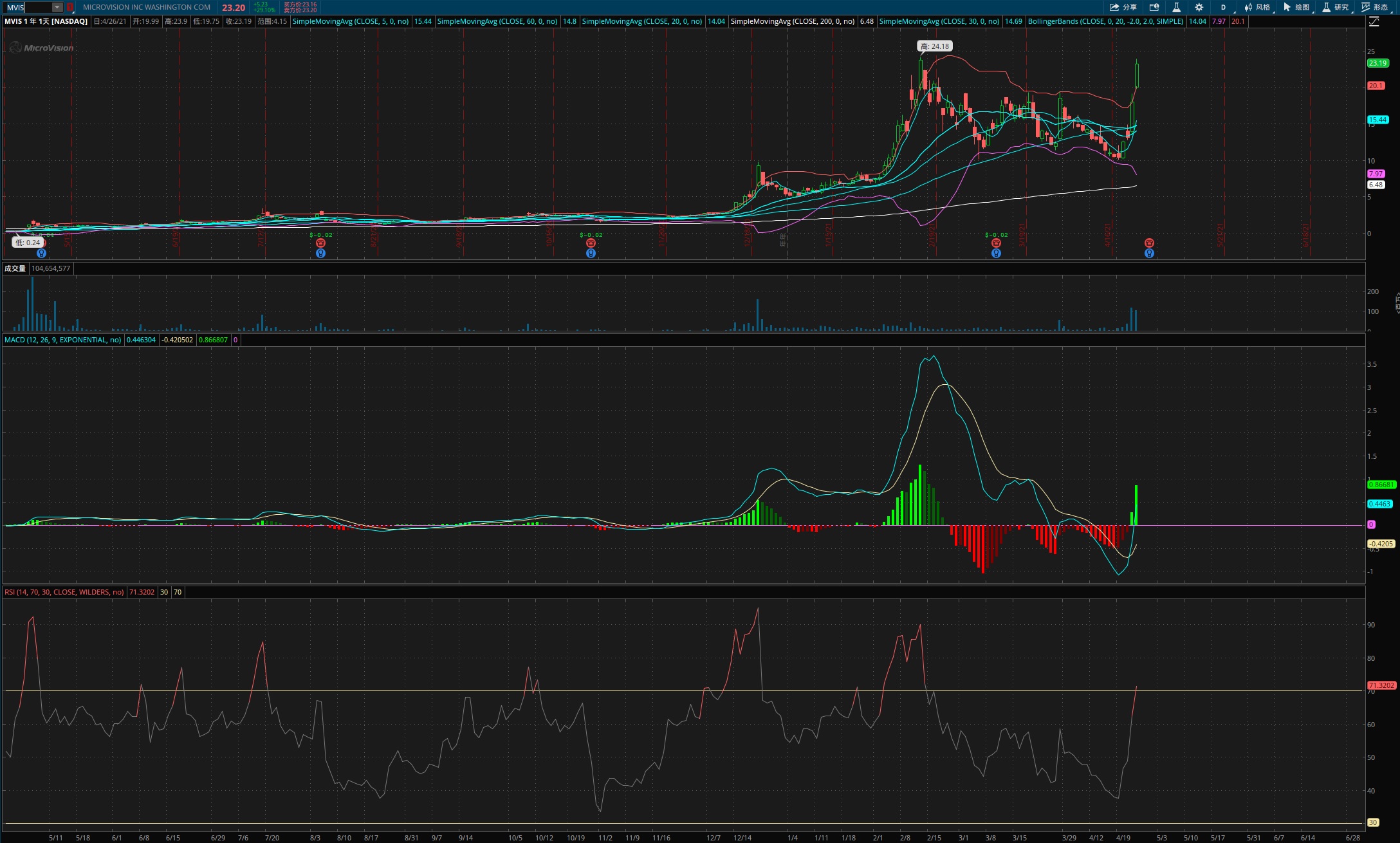Viewport: 1400px width, 843px height.
Task: Click the volume value 104,654,577
Action: [51, 268]
